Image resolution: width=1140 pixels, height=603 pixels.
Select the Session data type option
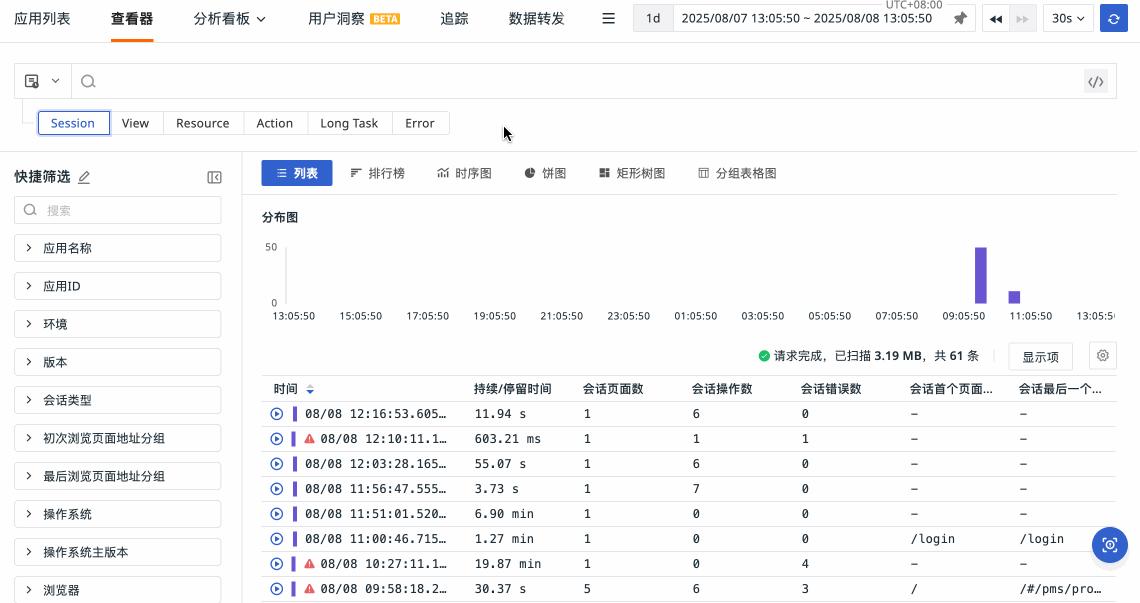tap(73, 123)
